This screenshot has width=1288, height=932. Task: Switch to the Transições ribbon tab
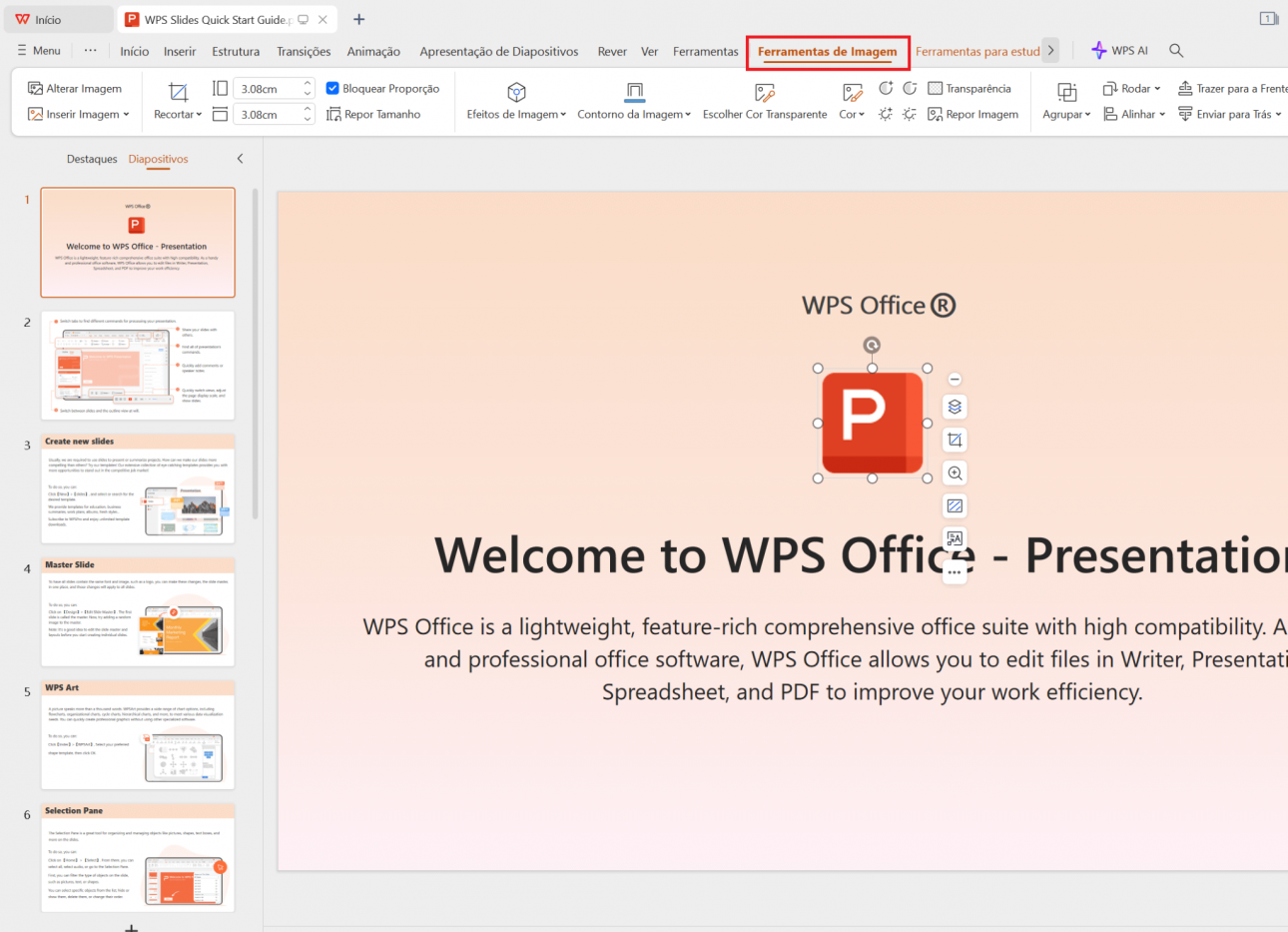click(304, 51)
